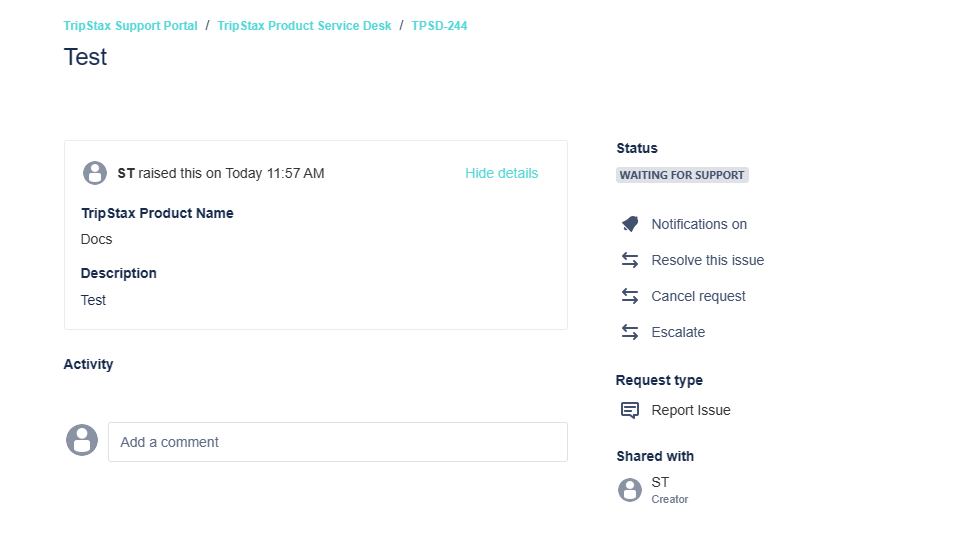Click the megaphone notifications icon
Image resolution: width=969 pixels, height=560 pixels.
[x=630, y=224]
